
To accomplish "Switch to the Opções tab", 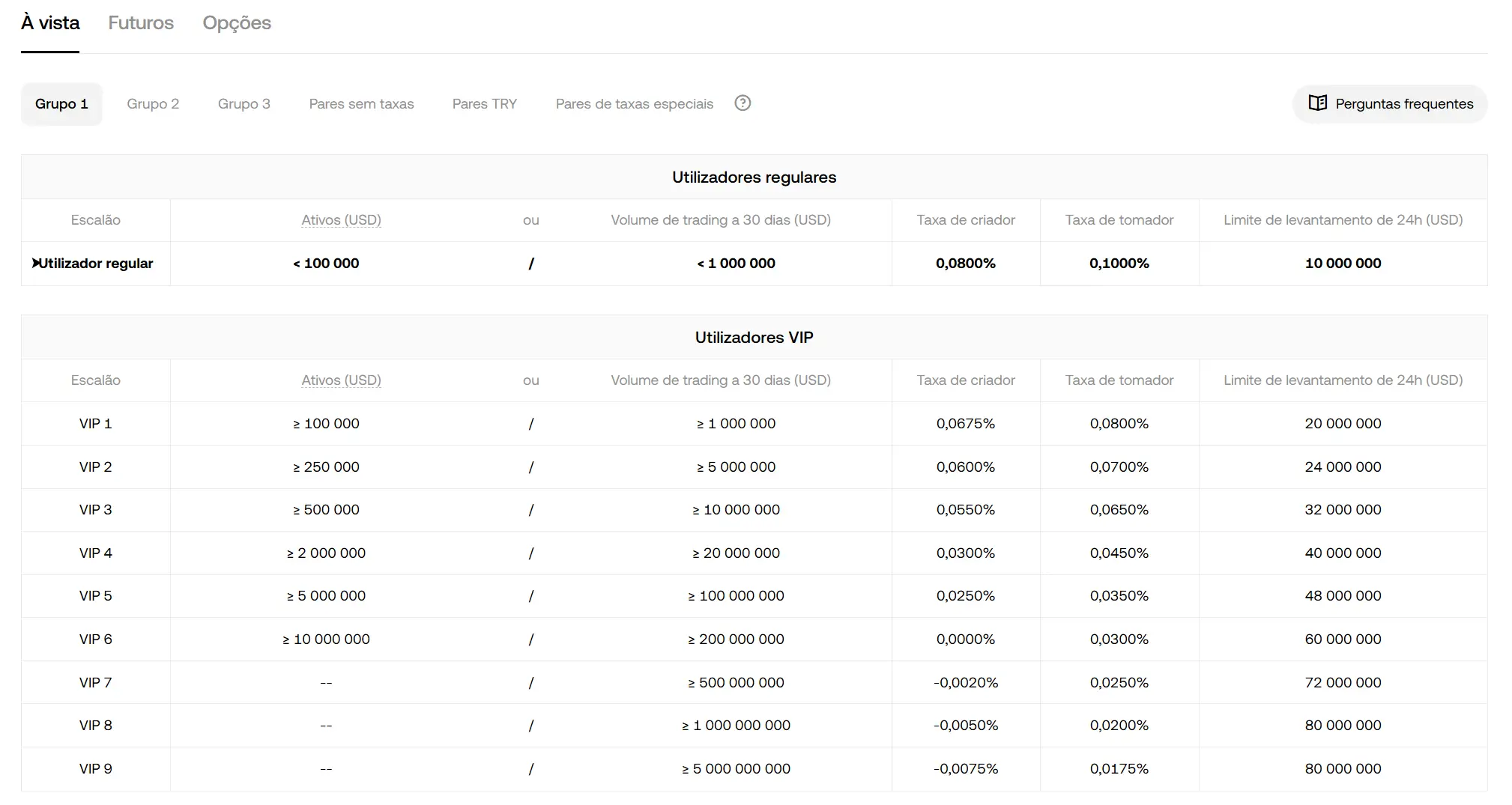I will coord(237,23).
